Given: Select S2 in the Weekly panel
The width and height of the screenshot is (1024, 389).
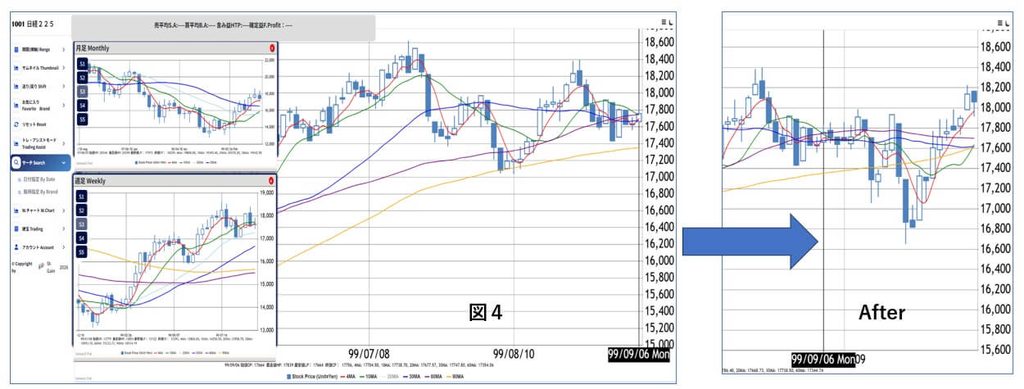Looking at the screenshot, I should coord(82,210).
